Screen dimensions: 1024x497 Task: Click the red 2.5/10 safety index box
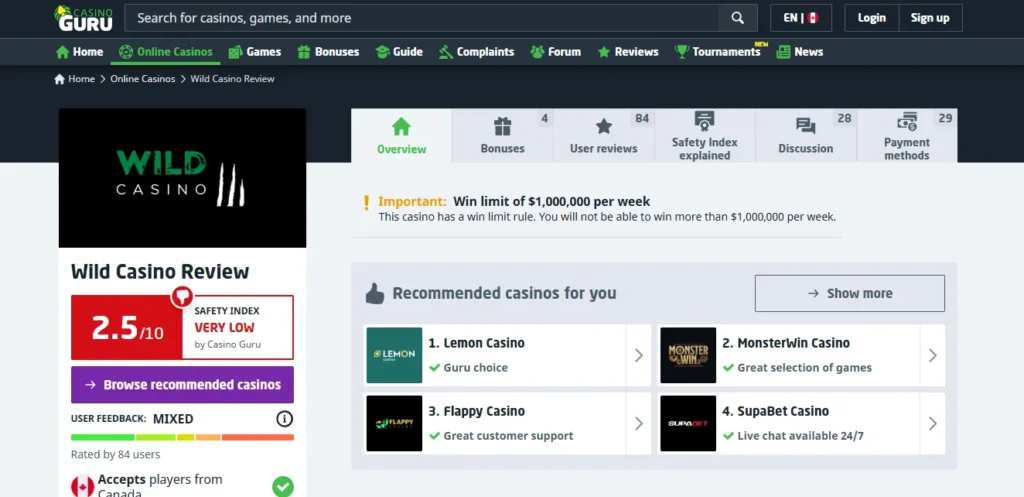click(127, 328)
